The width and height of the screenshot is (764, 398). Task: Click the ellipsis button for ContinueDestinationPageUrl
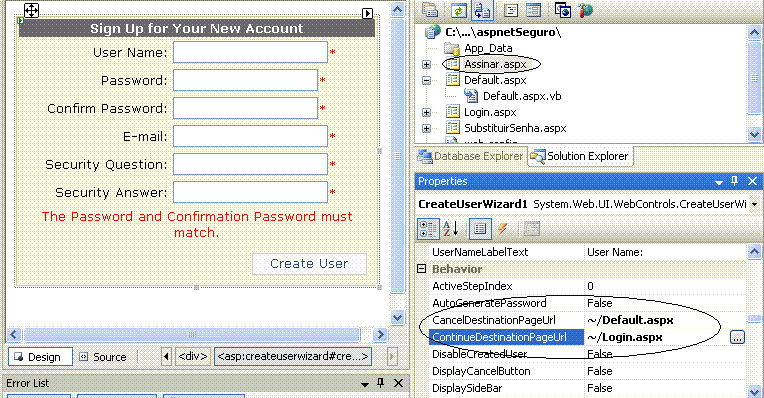(x=737, y=337)
